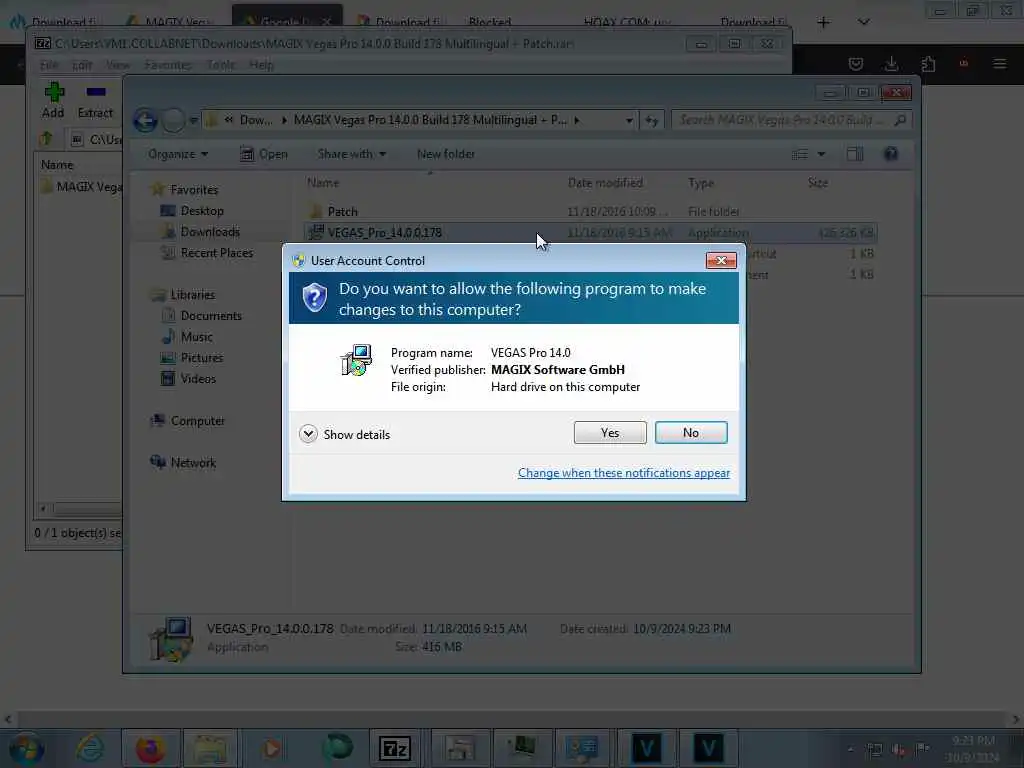Screen dimensions: 1024x768
Task: Sort by Type column header
Action: click(701, 183)
